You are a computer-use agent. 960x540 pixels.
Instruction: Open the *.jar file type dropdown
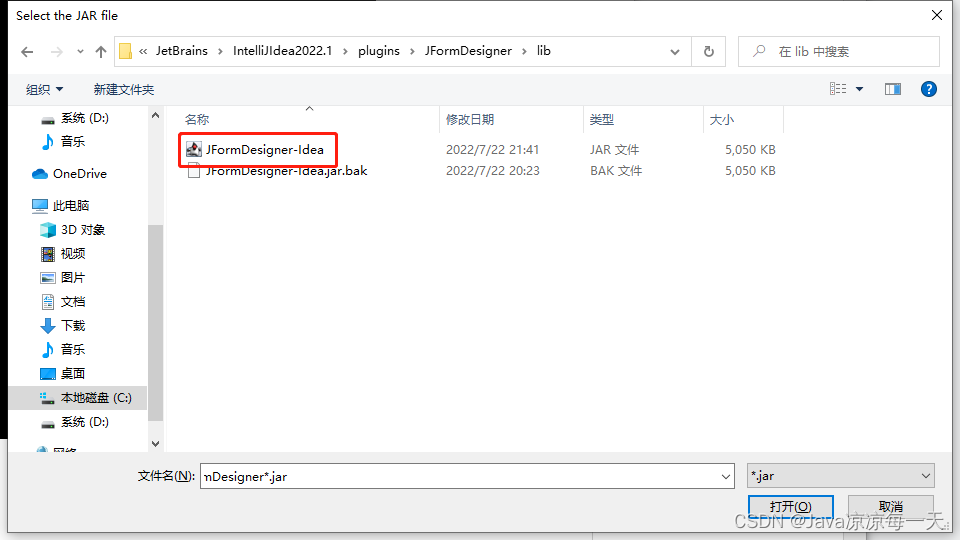click(841, 476)
